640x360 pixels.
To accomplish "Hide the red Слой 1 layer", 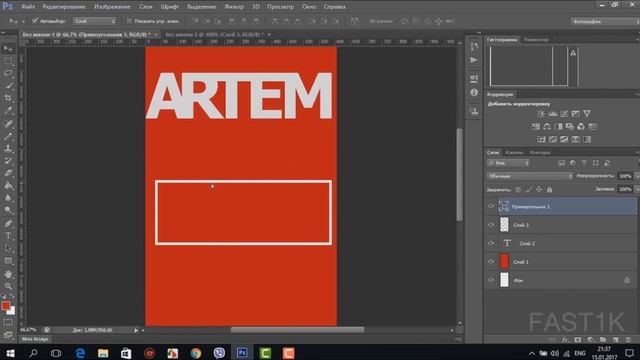I will [x=491, y=262].
